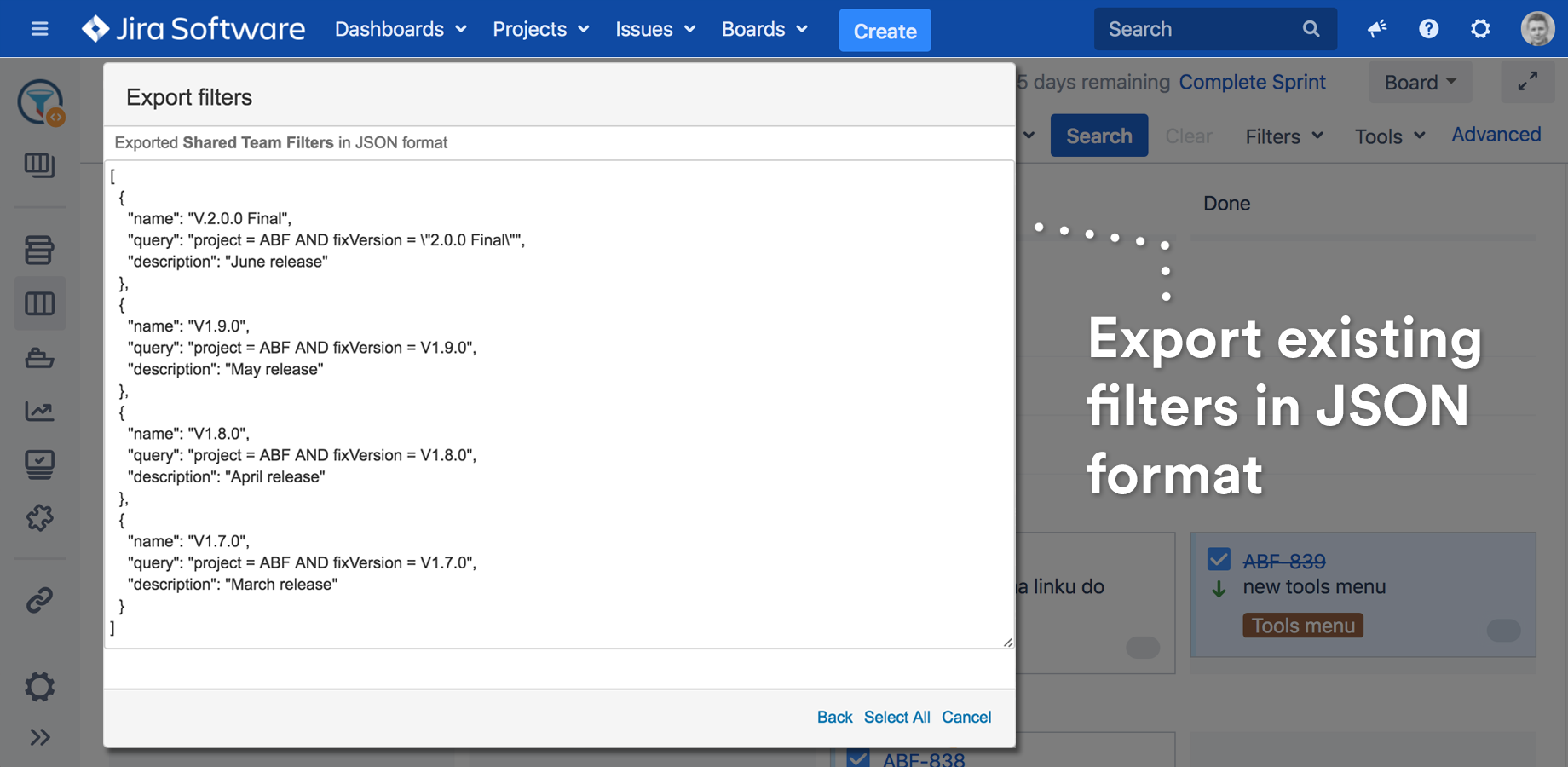The width and height of the screenshot is (1568, 767).
Task: Open the hamburger navigation menu
Action: click(39, 29)
